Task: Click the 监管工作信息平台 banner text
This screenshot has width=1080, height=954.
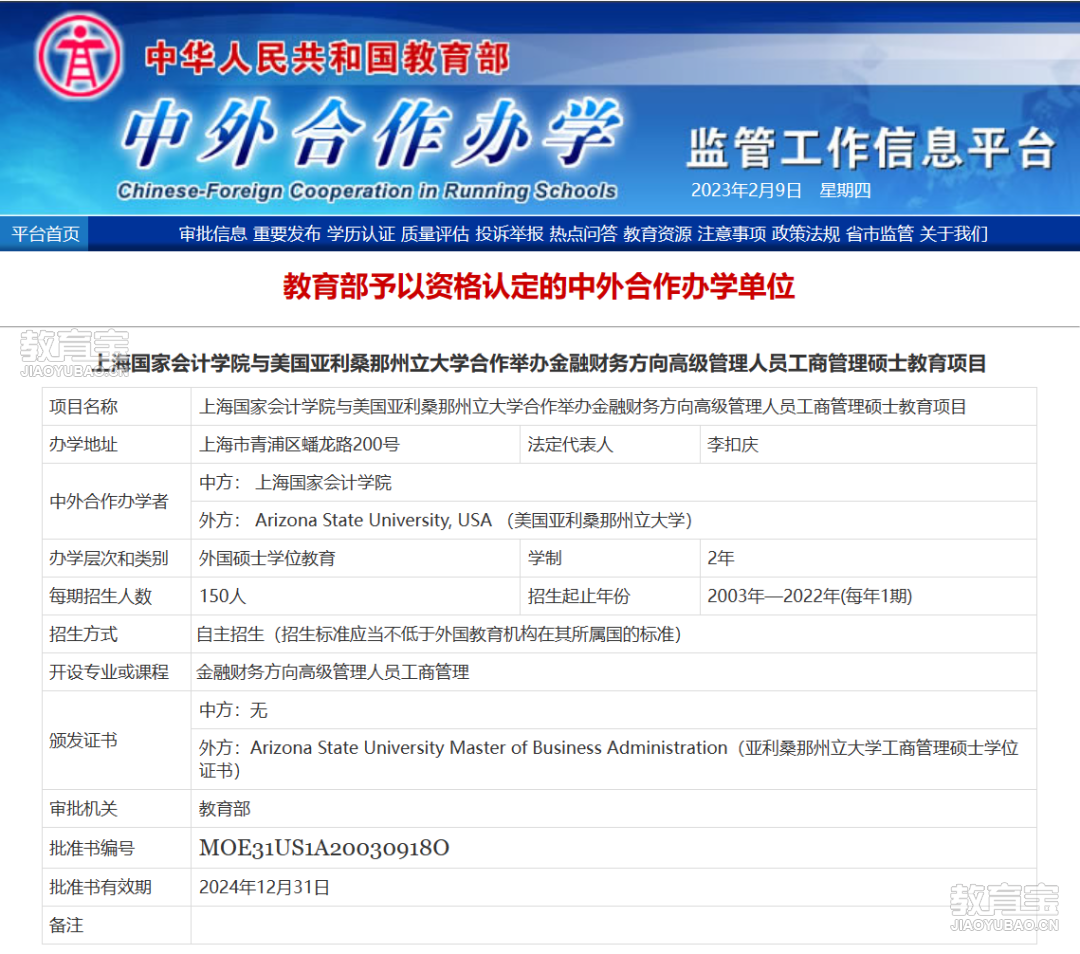Action: 871,148
